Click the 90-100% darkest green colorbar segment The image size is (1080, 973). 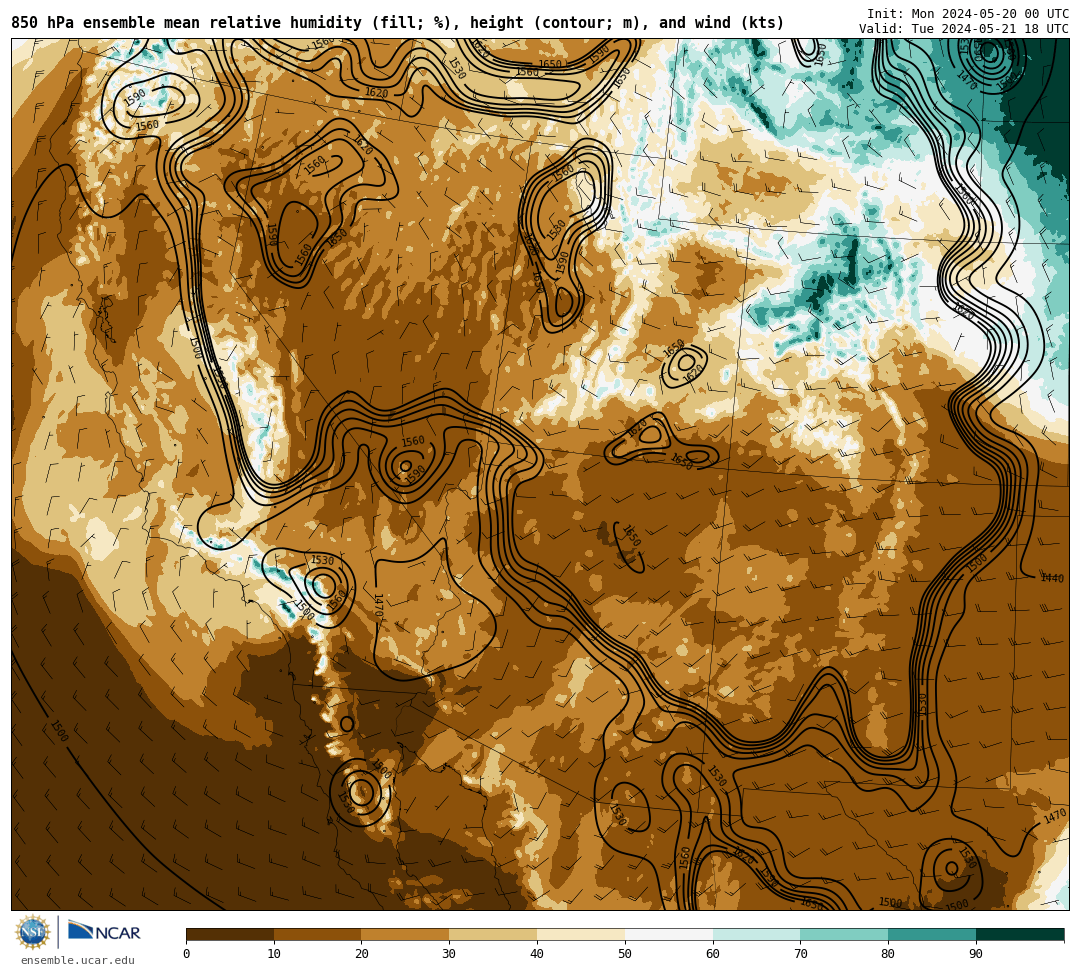click(1020, 934)
